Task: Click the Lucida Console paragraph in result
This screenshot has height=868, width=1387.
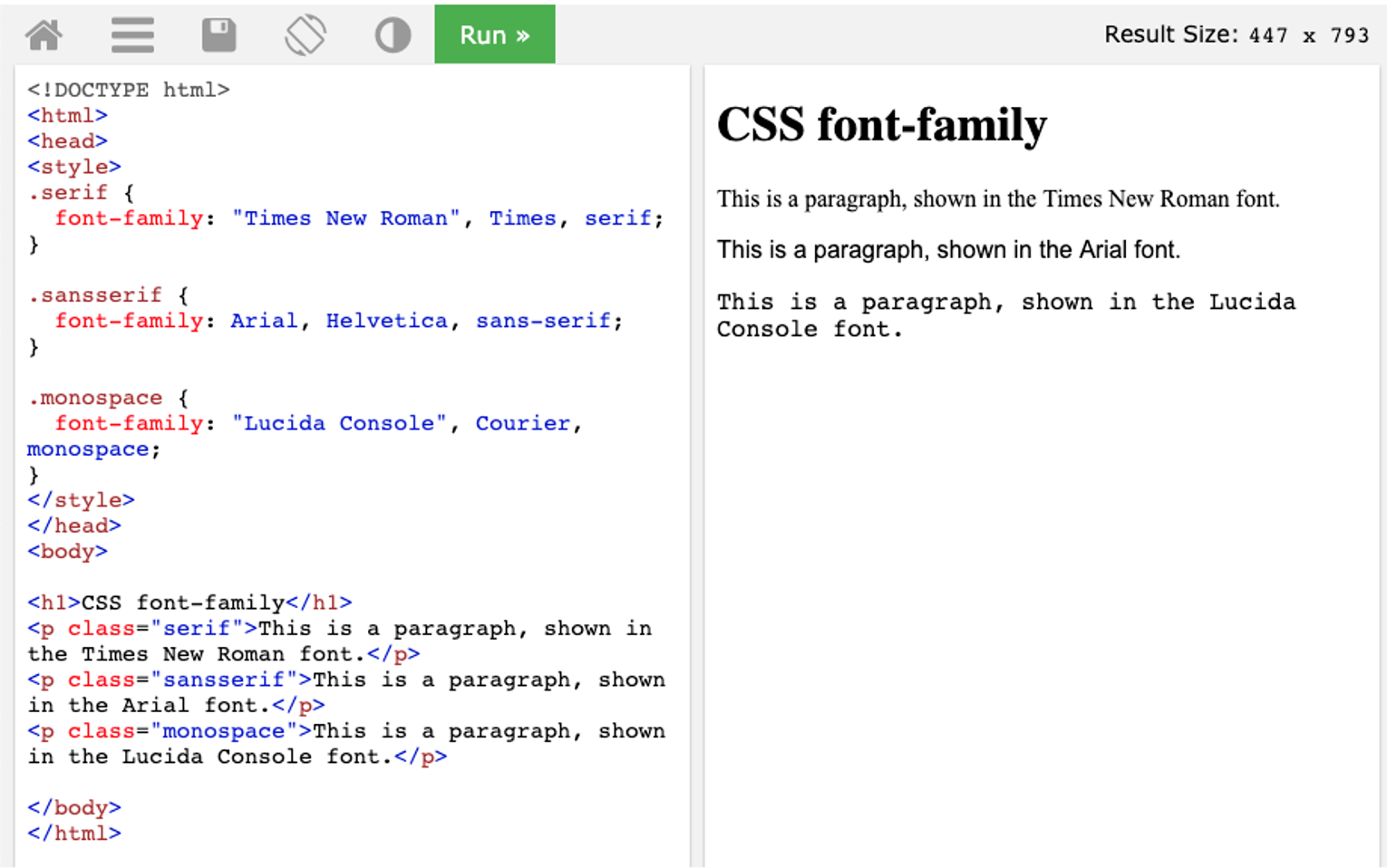Action: click(1006, 315)
